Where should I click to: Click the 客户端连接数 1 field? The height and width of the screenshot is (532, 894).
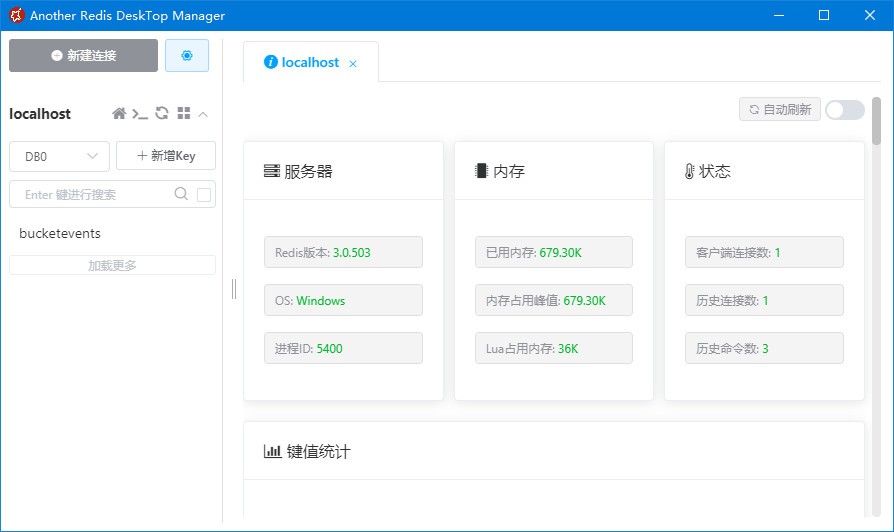pyautogui.click(x=764, y=252)
